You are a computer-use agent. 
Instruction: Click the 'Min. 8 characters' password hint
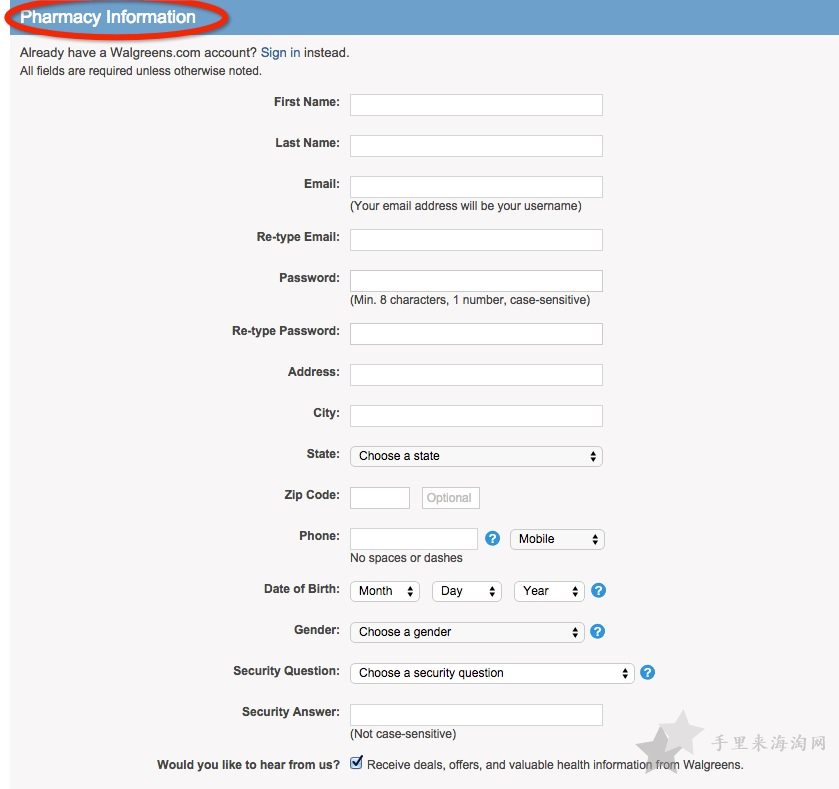470,300
